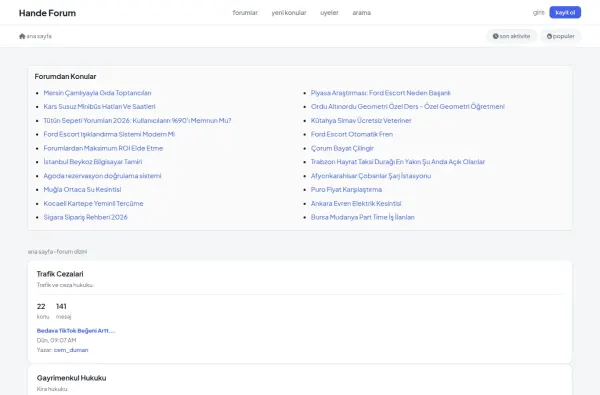
Task: Open Mersin Çamlıyayla Gıda Toptancıları topic
Action: [x=97, y=93]
